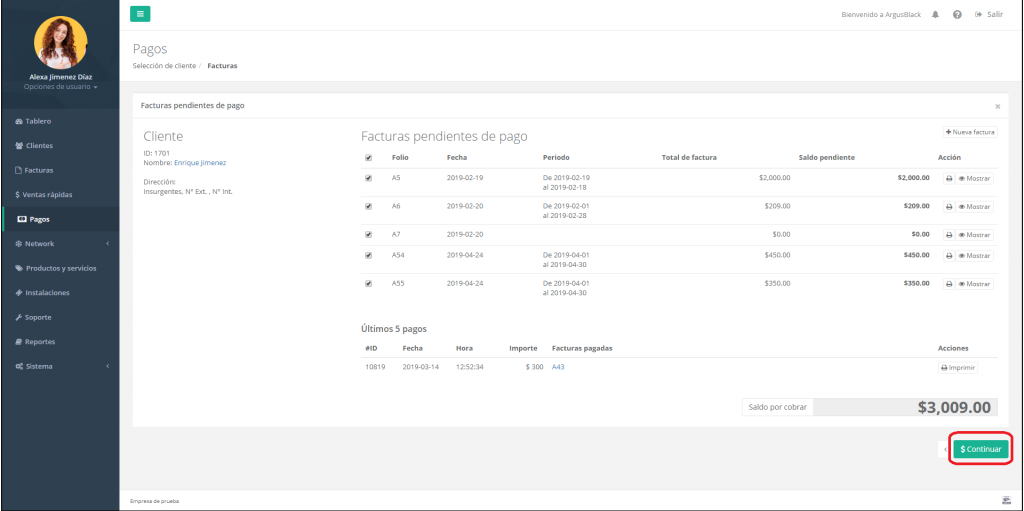The width and height of the screenshot is (1024, 511).
Task: Click the back arrow beside Continuar
Action: pos(946,450)
